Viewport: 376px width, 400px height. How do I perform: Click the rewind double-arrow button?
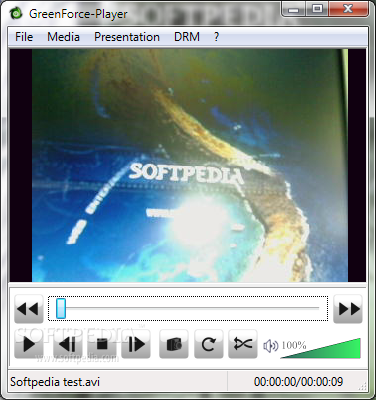tap(29, 309)
